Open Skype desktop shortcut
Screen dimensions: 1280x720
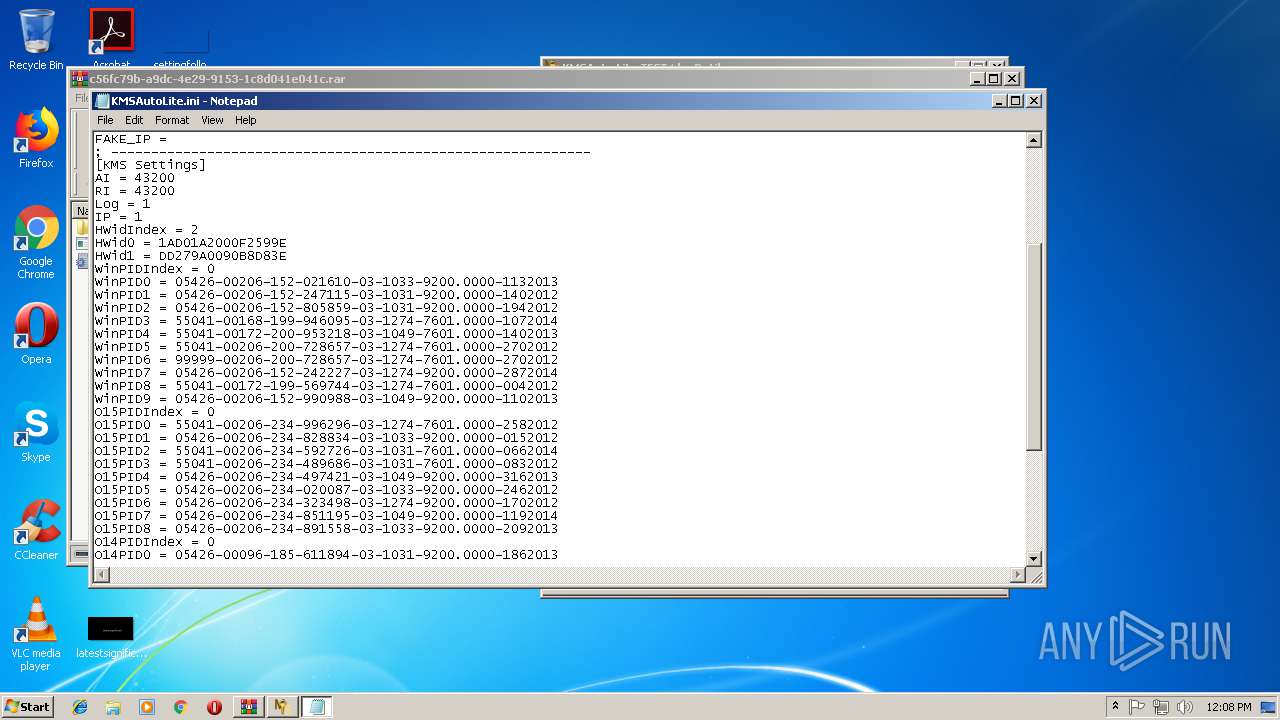point(36,432)
